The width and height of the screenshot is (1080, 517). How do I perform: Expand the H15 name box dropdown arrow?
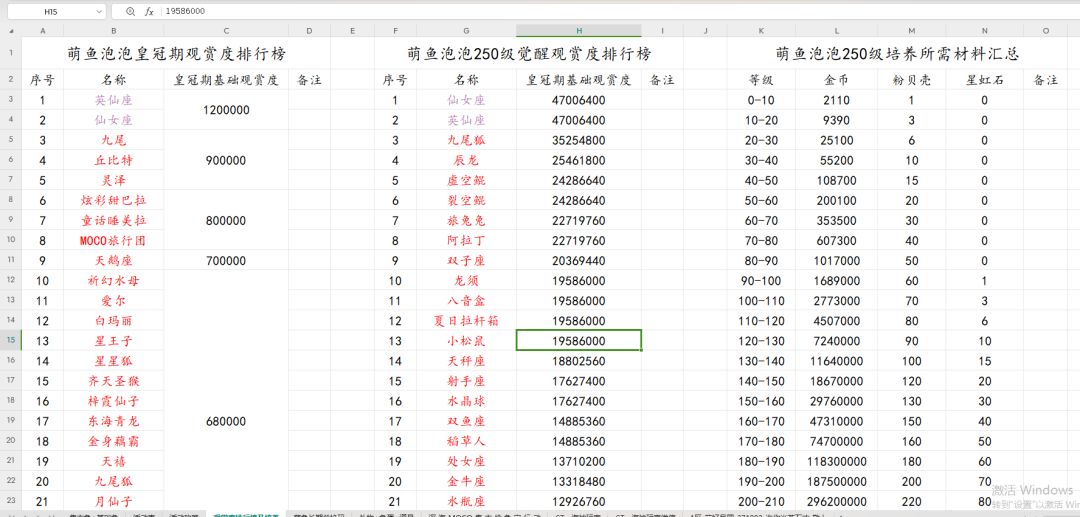point(98,12)
